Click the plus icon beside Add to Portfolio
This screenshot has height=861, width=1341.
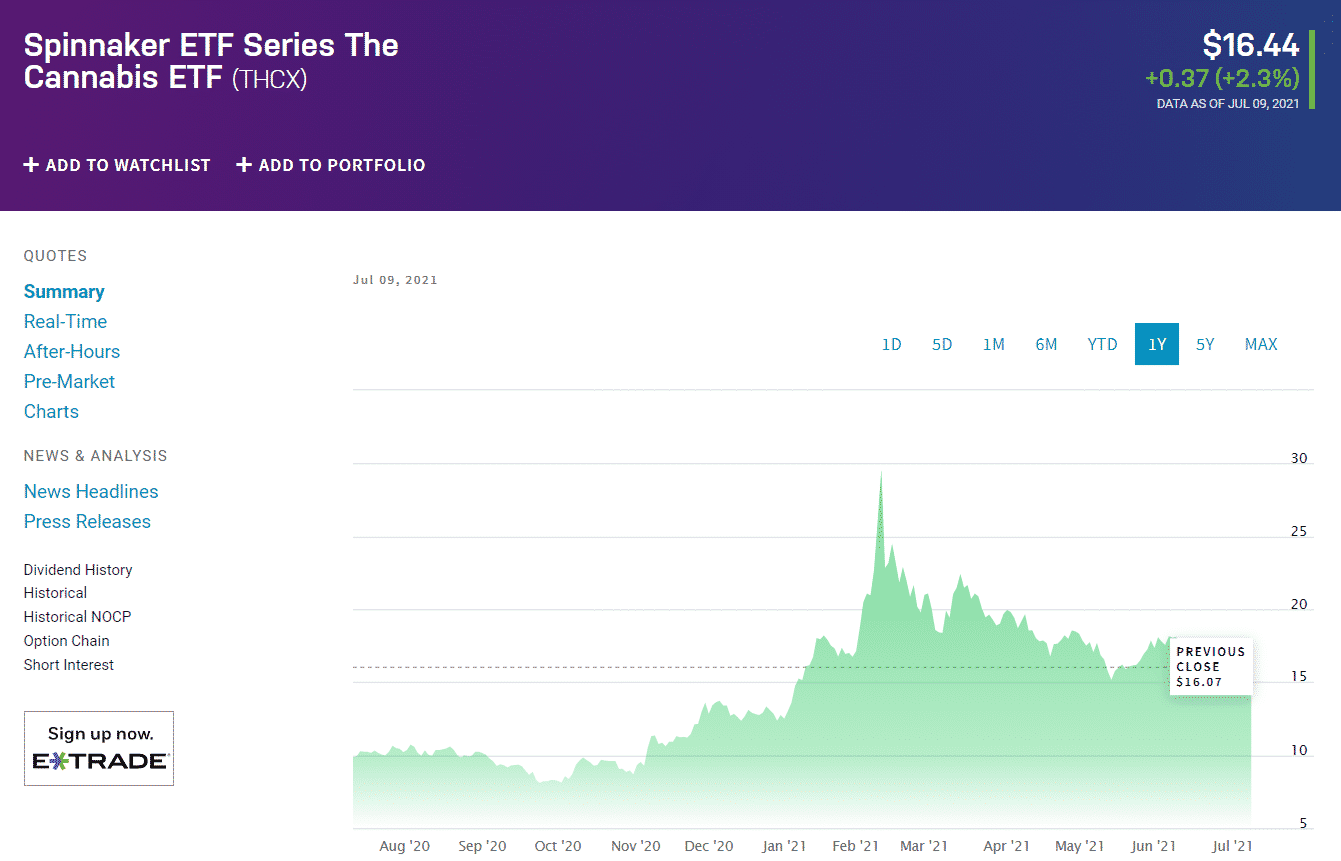244,165
